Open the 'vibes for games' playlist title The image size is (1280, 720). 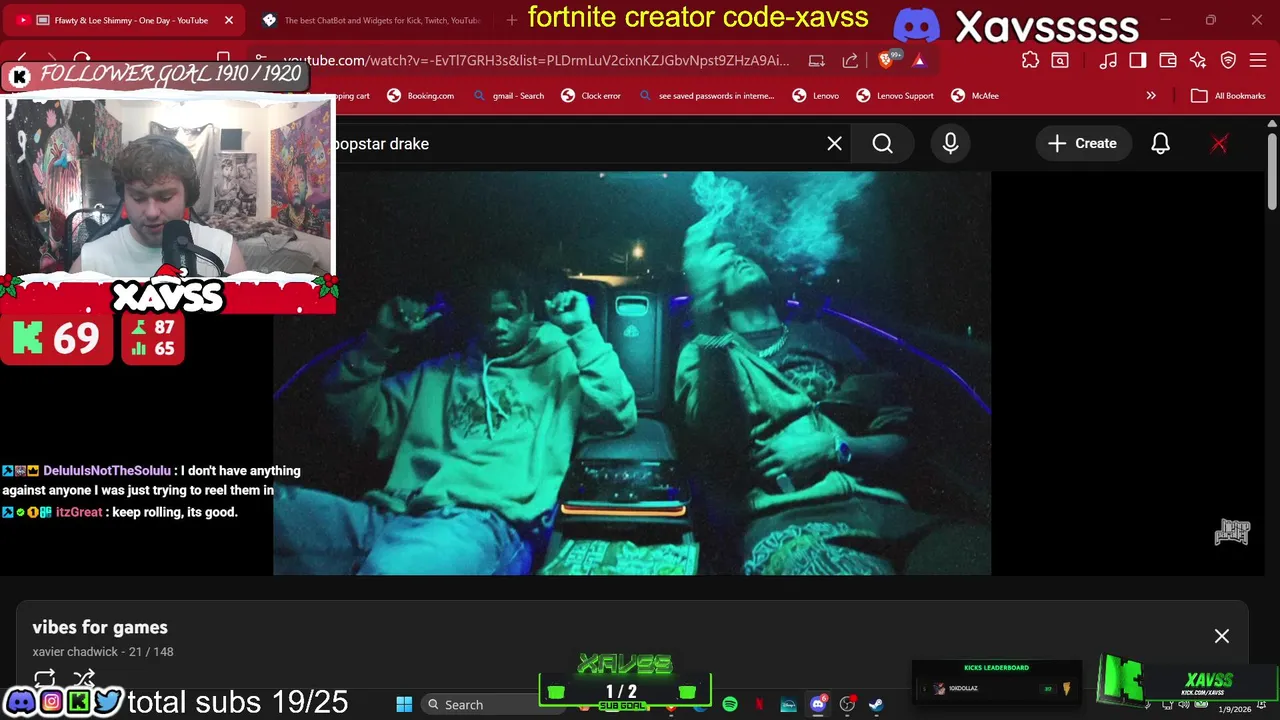100,627
